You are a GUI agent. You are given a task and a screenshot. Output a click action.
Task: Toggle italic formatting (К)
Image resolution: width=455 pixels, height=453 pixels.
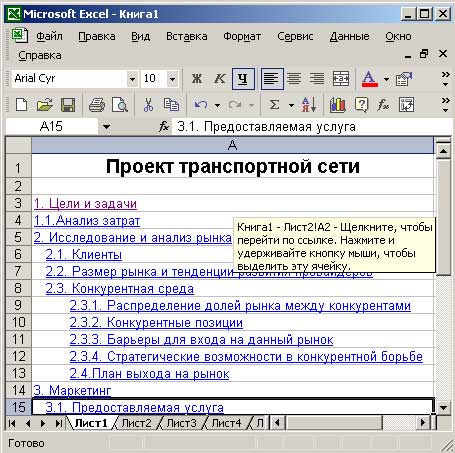220,79
